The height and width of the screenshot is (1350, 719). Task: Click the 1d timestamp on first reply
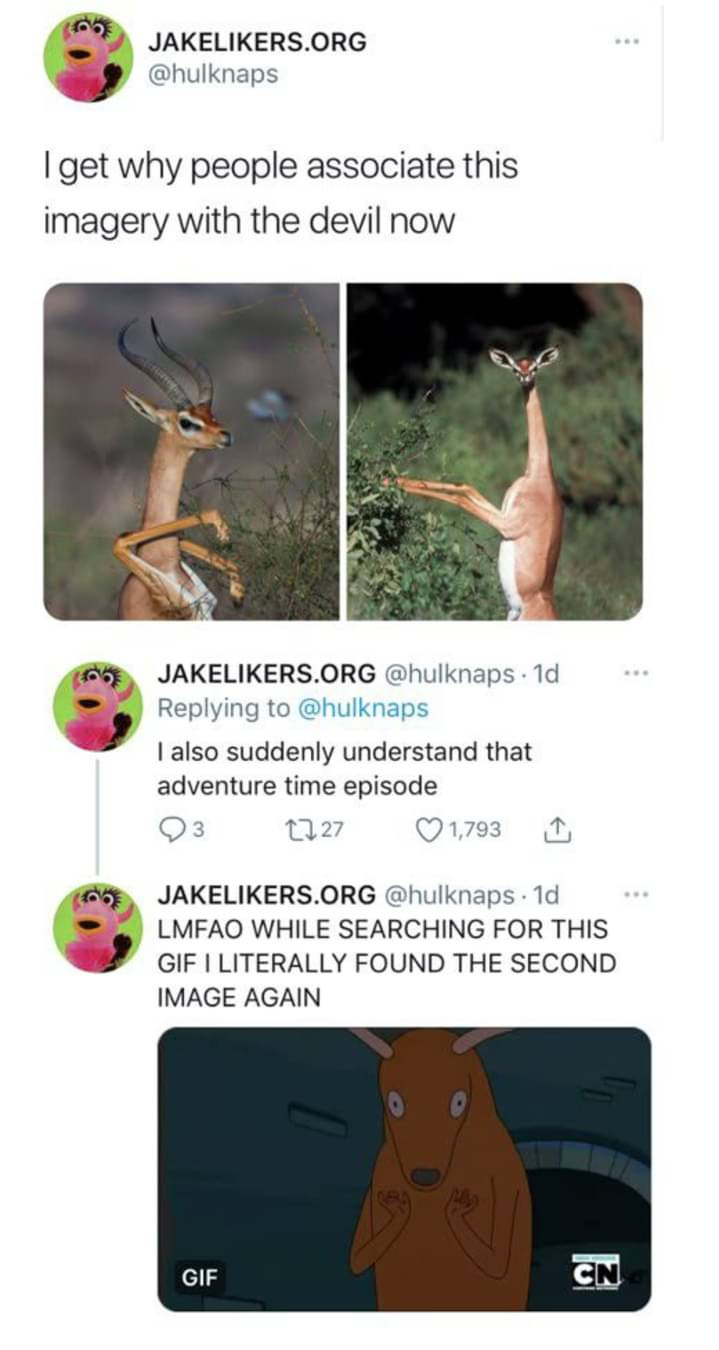(547, 674)
